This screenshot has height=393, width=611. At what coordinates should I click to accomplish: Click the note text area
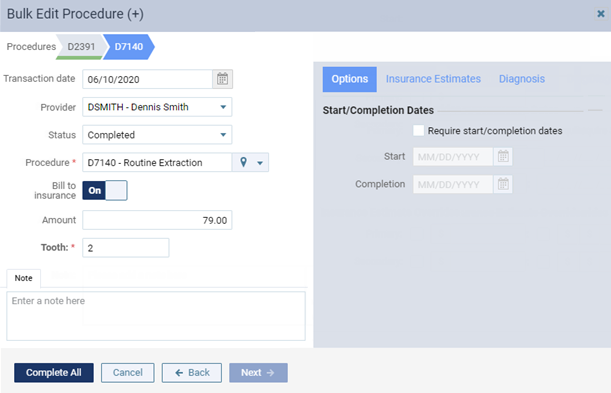(x=156, y=316)
